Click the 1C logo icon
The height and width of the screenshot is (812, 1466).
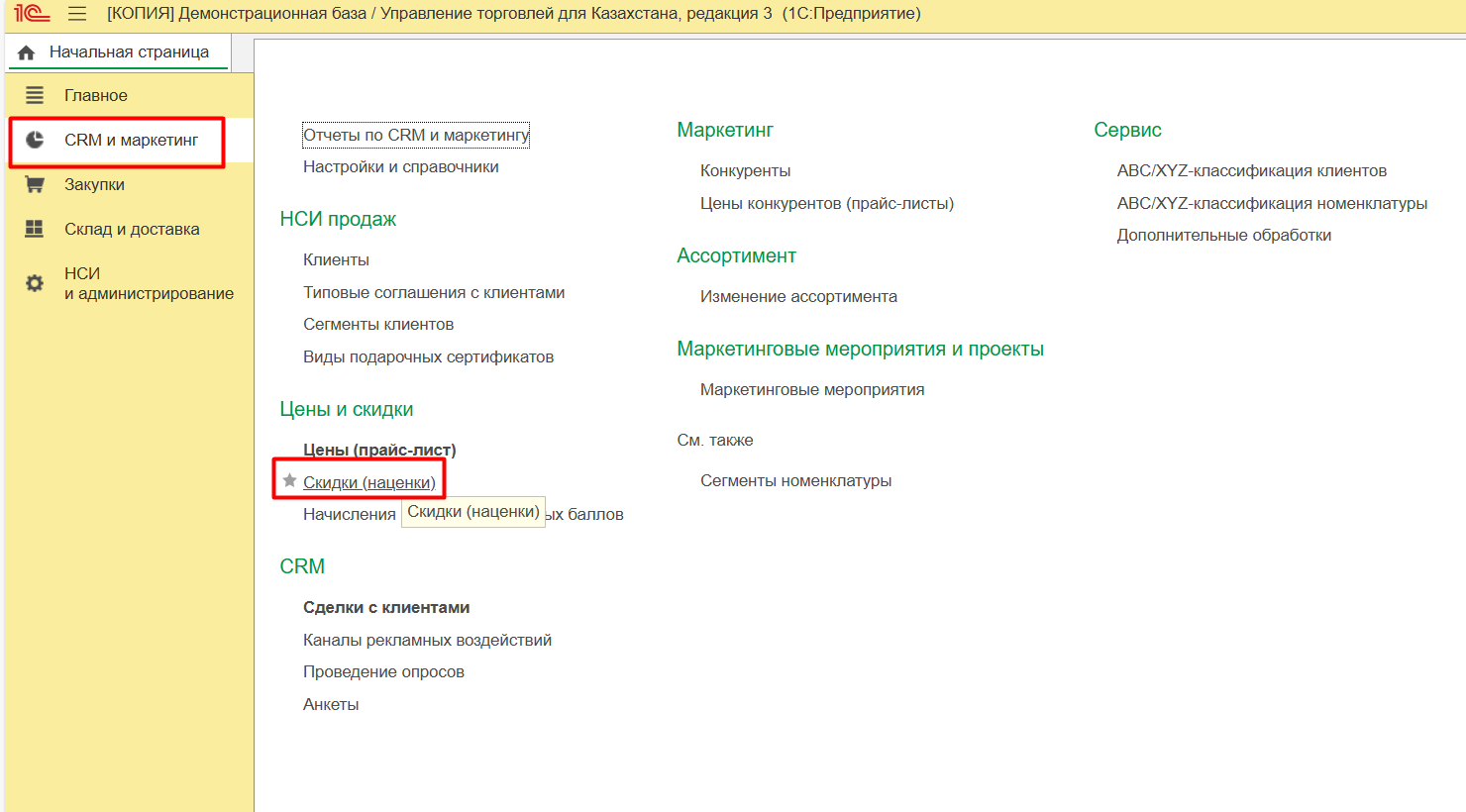[32, 14]
